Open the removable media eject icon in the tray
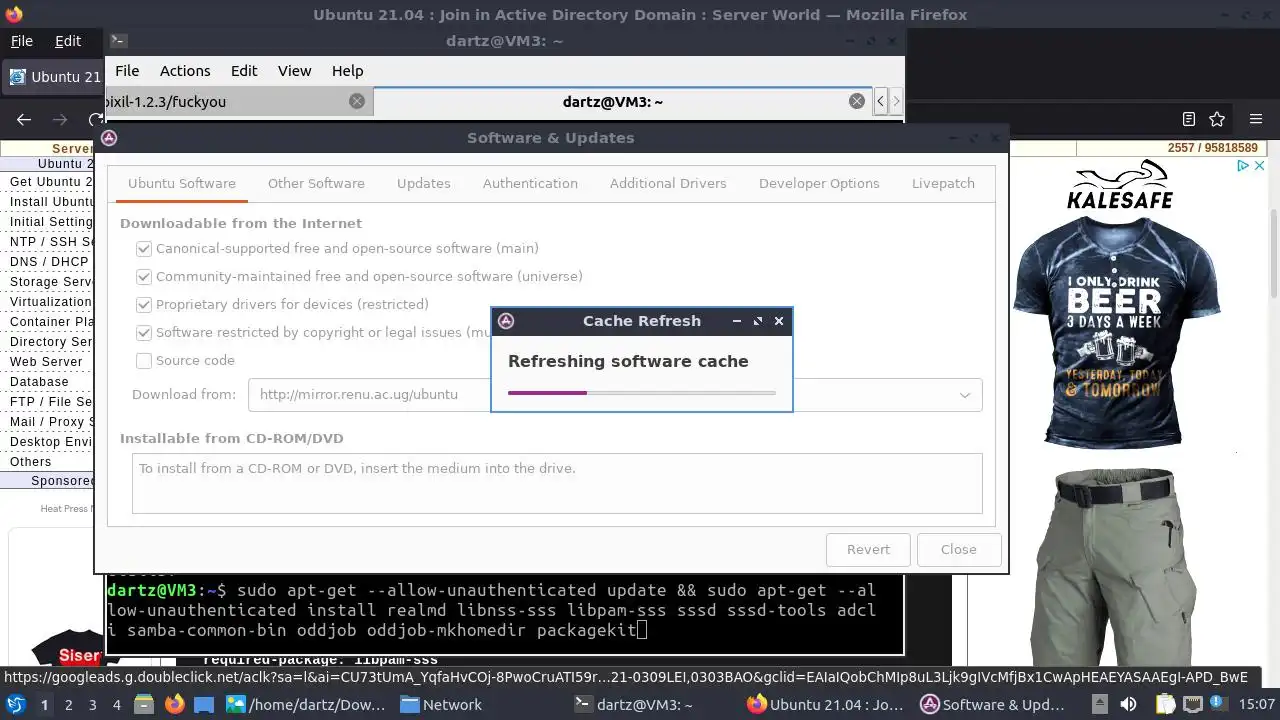This screenshot has width=1280, height=720. 1099,705
